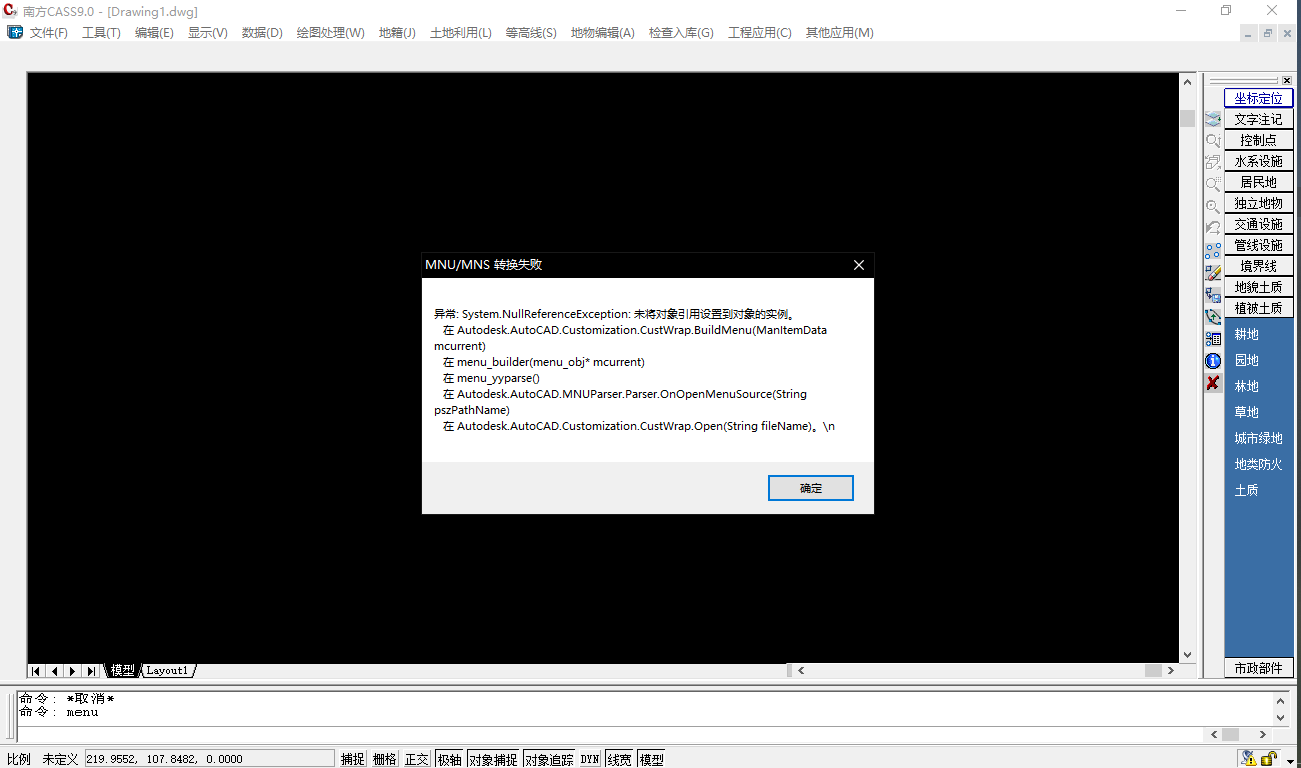Image resolution: width=1301 pixels, height=768 pixels.
Task: Click the 确定 button in error dialog
Action: [810, 488]
